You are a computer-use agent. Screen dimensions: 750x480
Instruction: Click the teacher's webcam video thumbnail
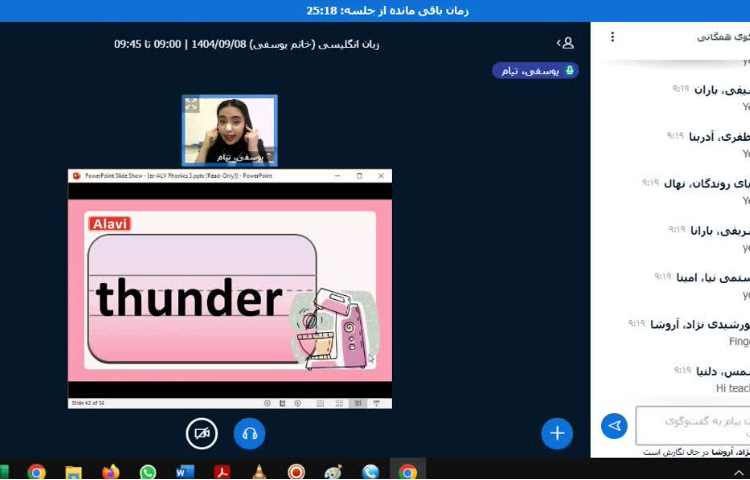coord(230,130)
